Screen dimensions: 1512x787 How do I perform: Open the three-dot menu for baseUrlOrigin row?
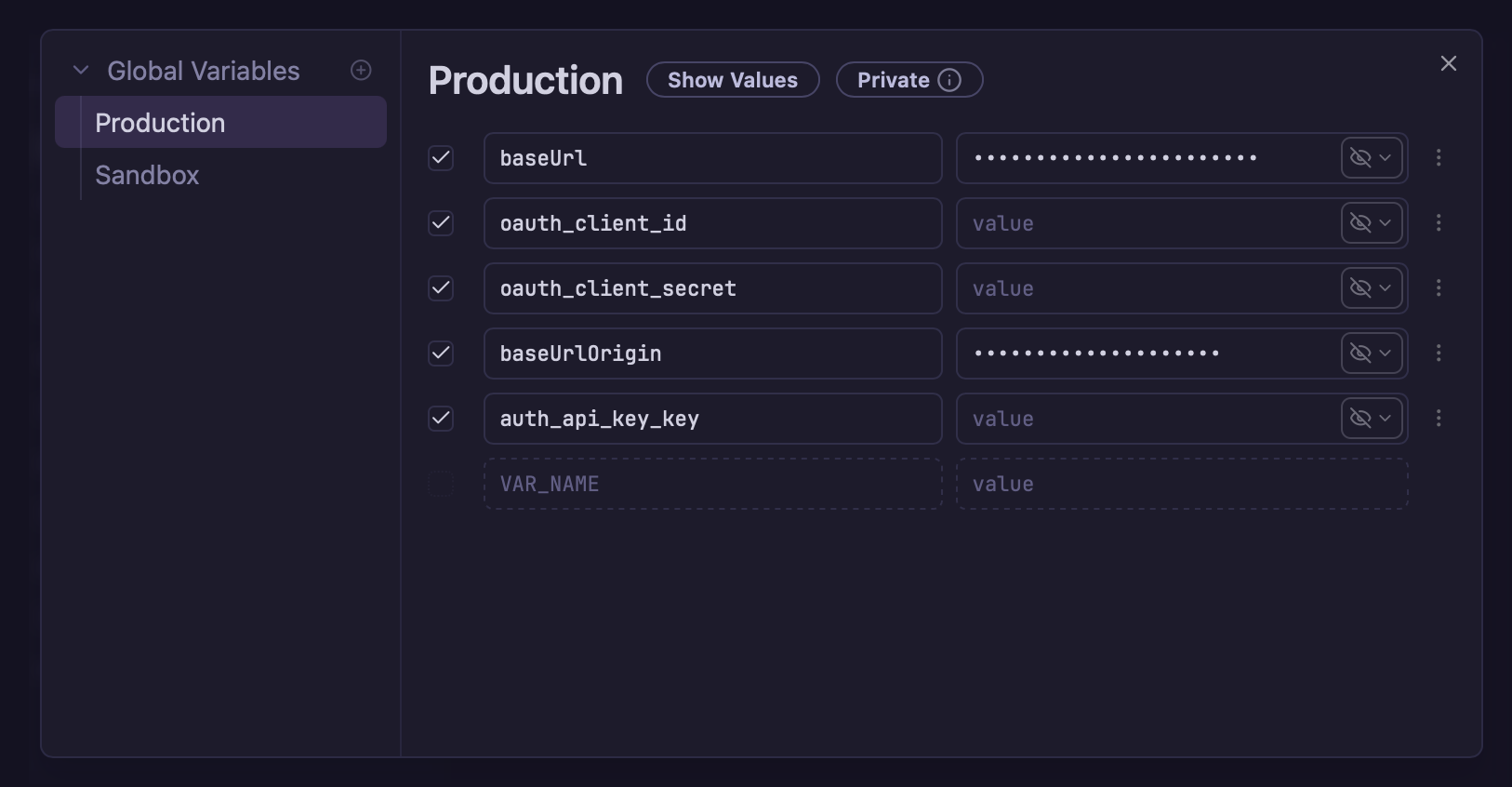[x=1439, y=353]
